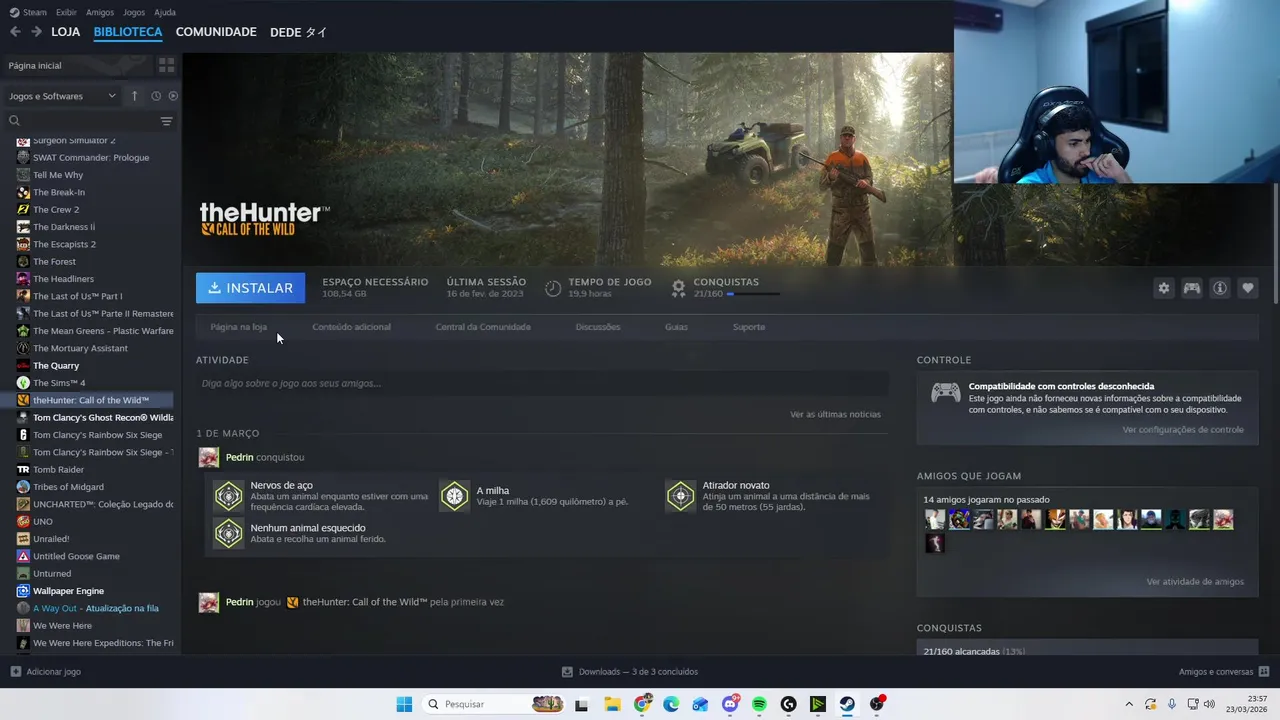1280x720 pixels.
Task: Click the navigate forward arrow
Action: 36,32
